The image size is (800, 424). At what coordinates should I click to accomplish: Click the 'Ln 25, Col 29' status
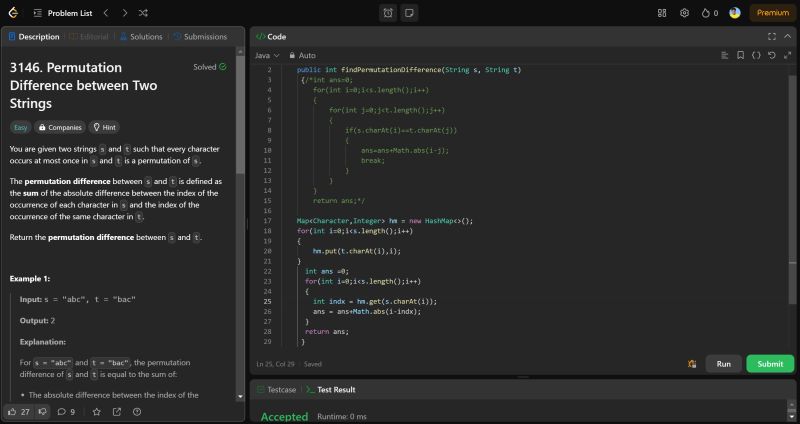(276, 364)
